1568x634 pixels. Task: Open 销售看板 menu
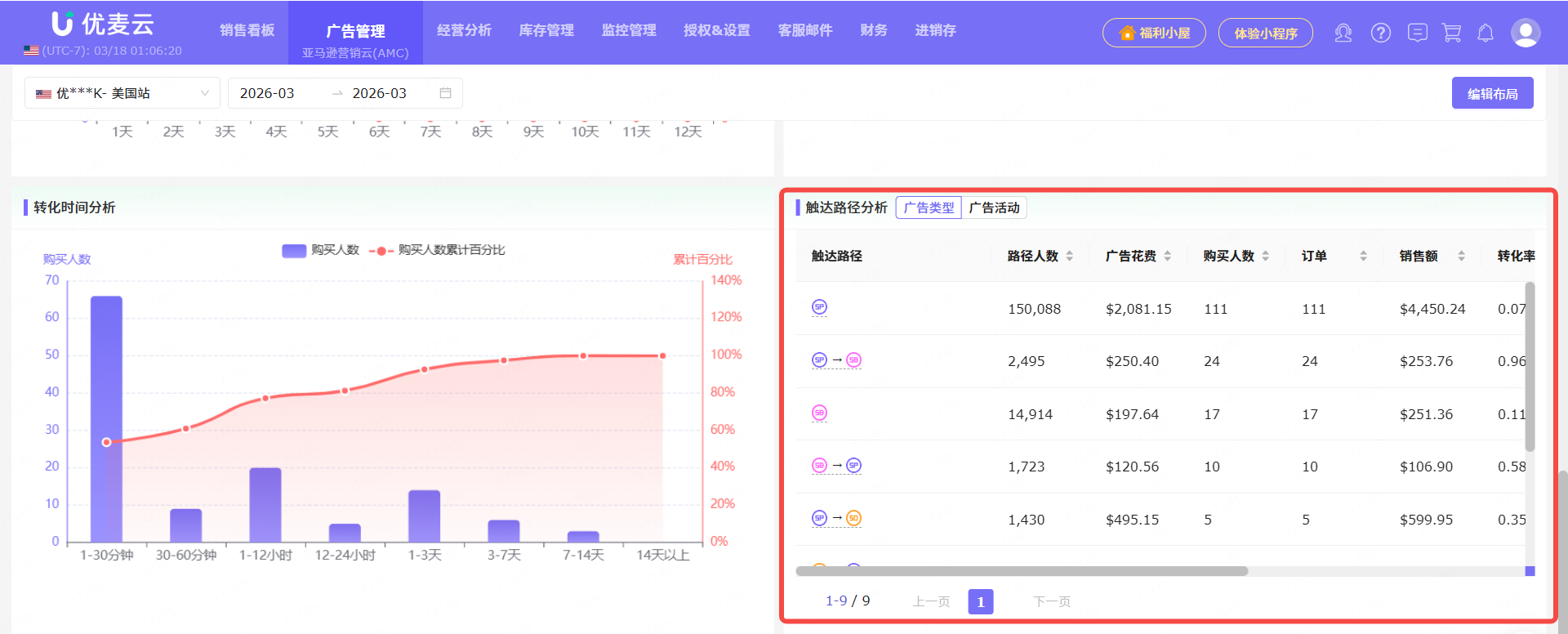247,30
